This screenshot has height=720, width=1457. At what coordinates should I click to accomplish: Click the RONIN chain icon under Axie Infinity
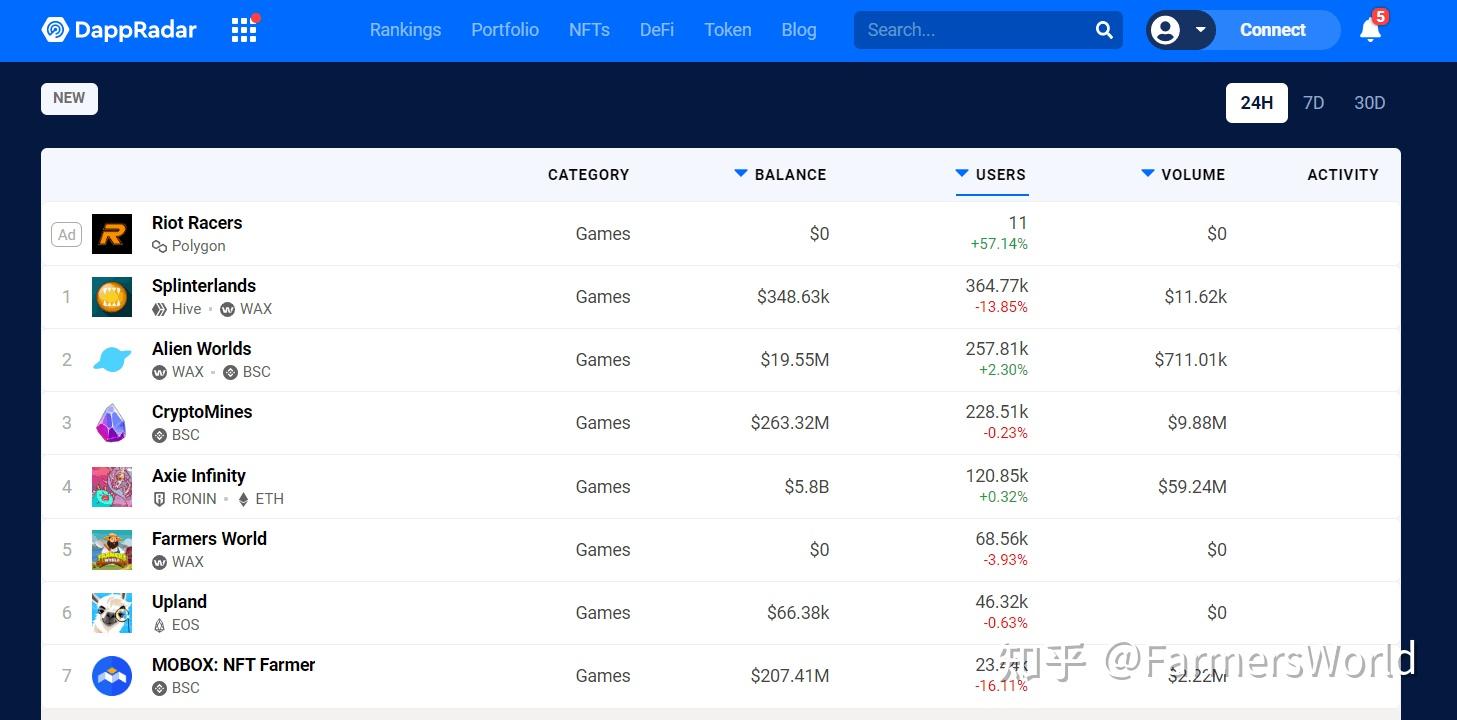159,499
